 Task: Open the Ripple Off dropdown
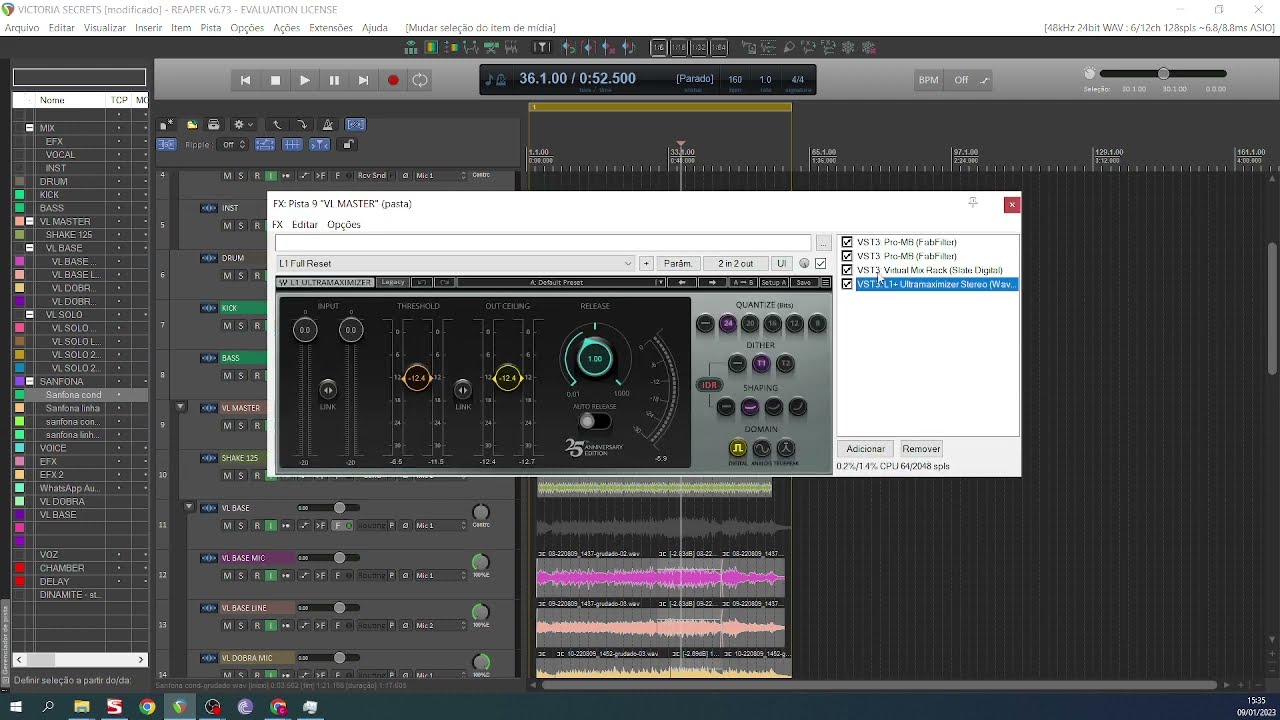[x=233, y=145]
